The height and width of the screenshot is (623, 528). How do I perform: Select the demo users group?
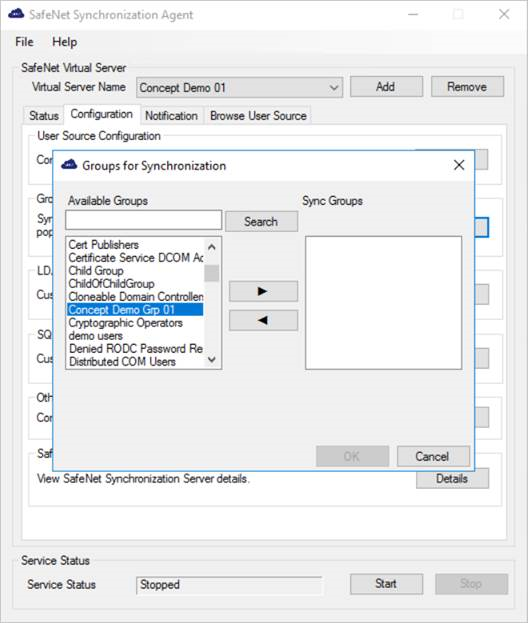click(x=135, y=336)
